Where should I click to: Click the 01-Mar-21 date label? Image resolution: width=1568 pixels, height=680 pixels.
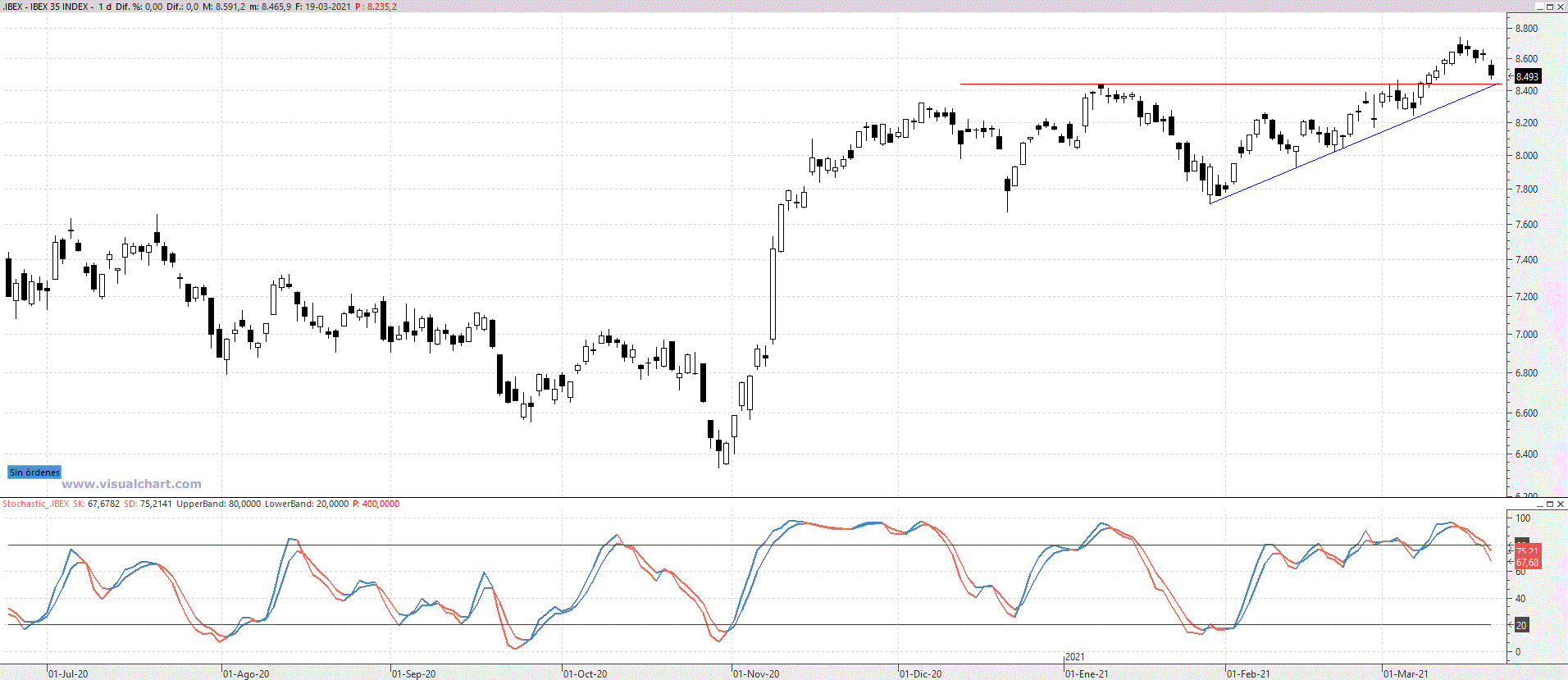(x=1406, y=673)
